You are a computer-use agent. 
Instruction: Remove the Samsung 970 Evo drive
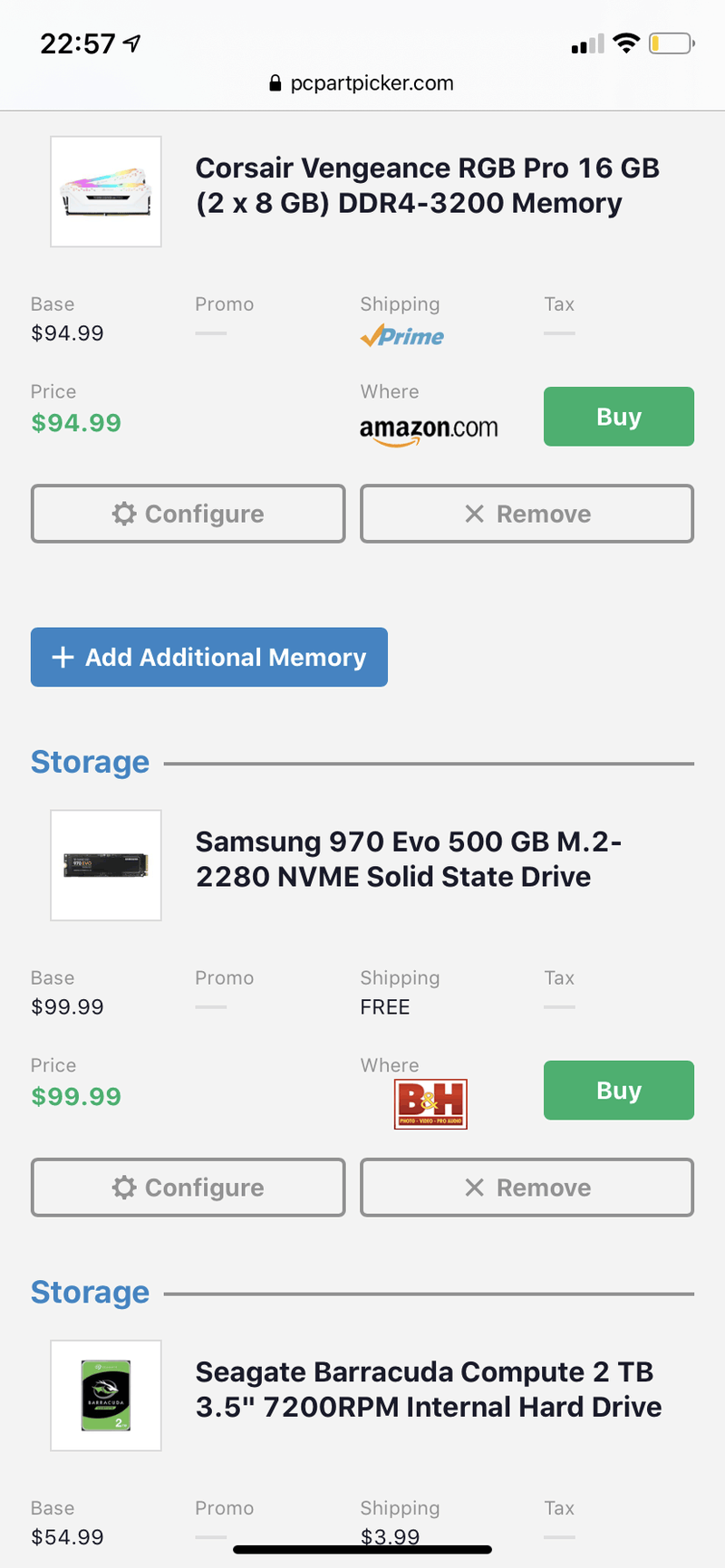click(527, 1188)
